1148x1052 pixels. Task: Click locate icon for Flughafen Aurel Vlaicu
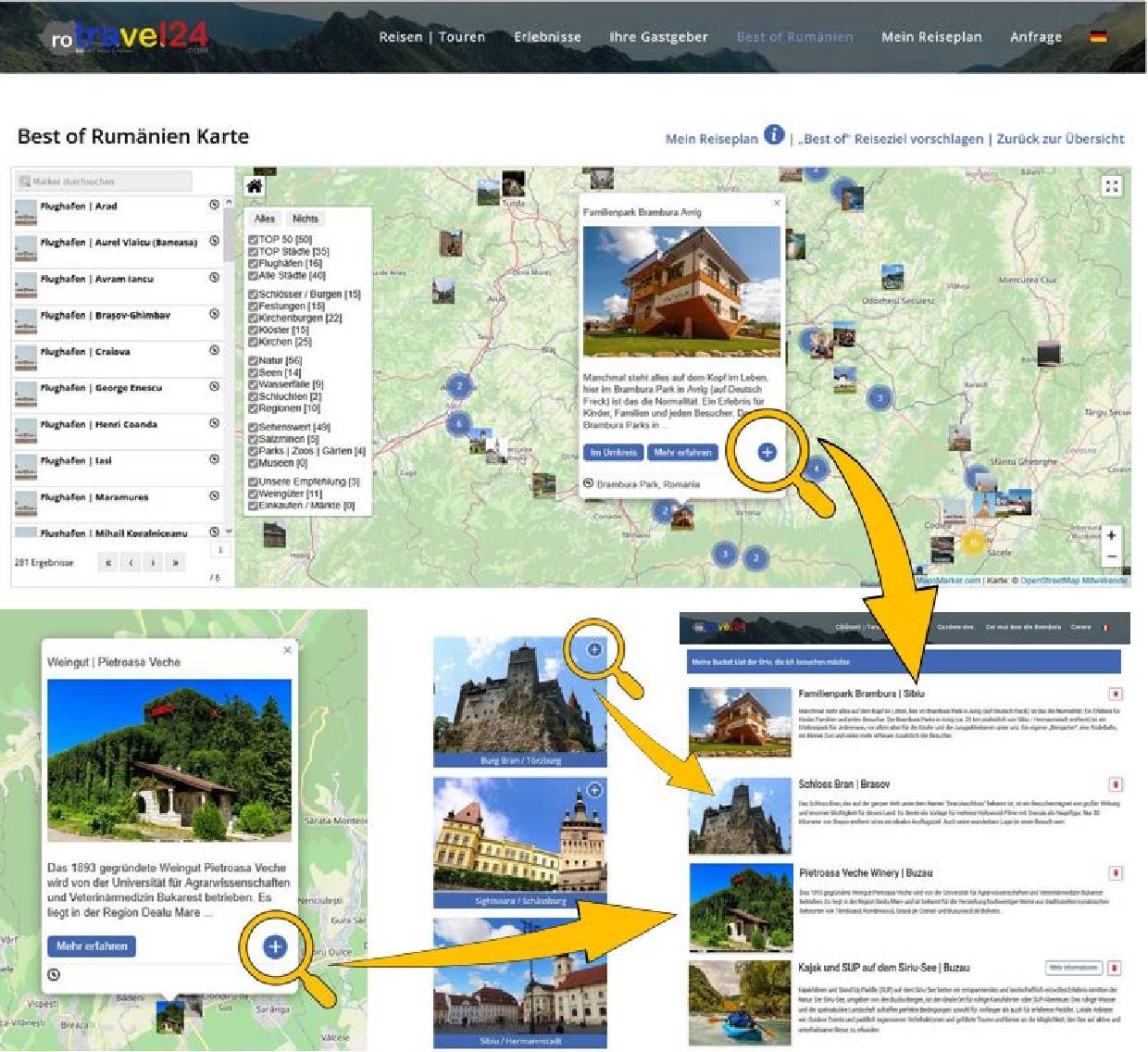(x=215, y=241)
